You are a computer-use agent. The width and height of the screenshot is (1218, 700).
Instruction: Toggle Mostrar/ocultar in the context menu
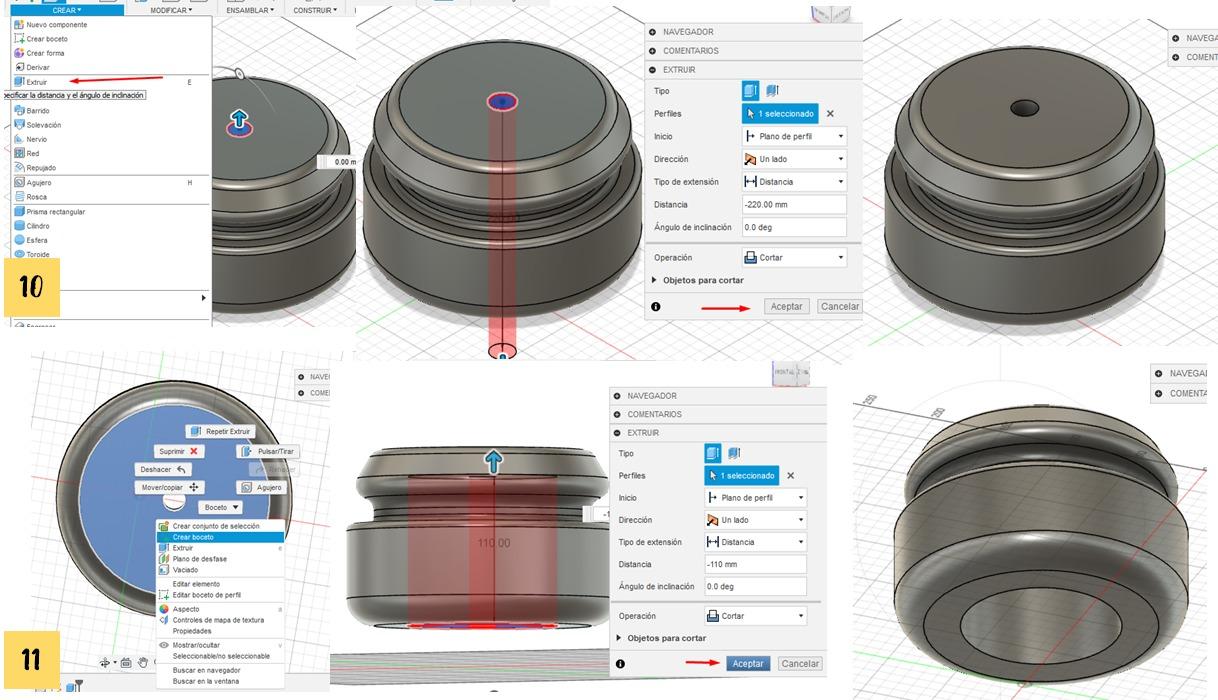click(x=221, y=645)
